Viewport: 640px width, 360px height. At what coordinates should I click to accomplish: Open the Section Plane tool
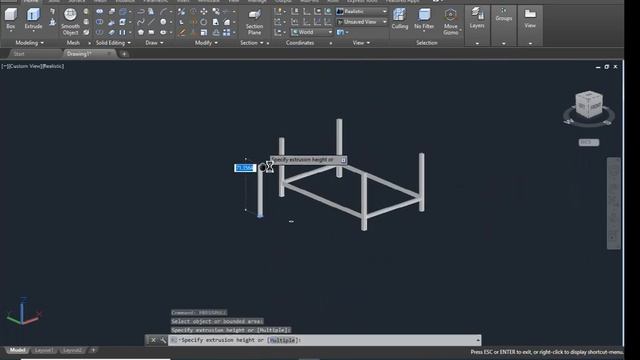point(254,22)
